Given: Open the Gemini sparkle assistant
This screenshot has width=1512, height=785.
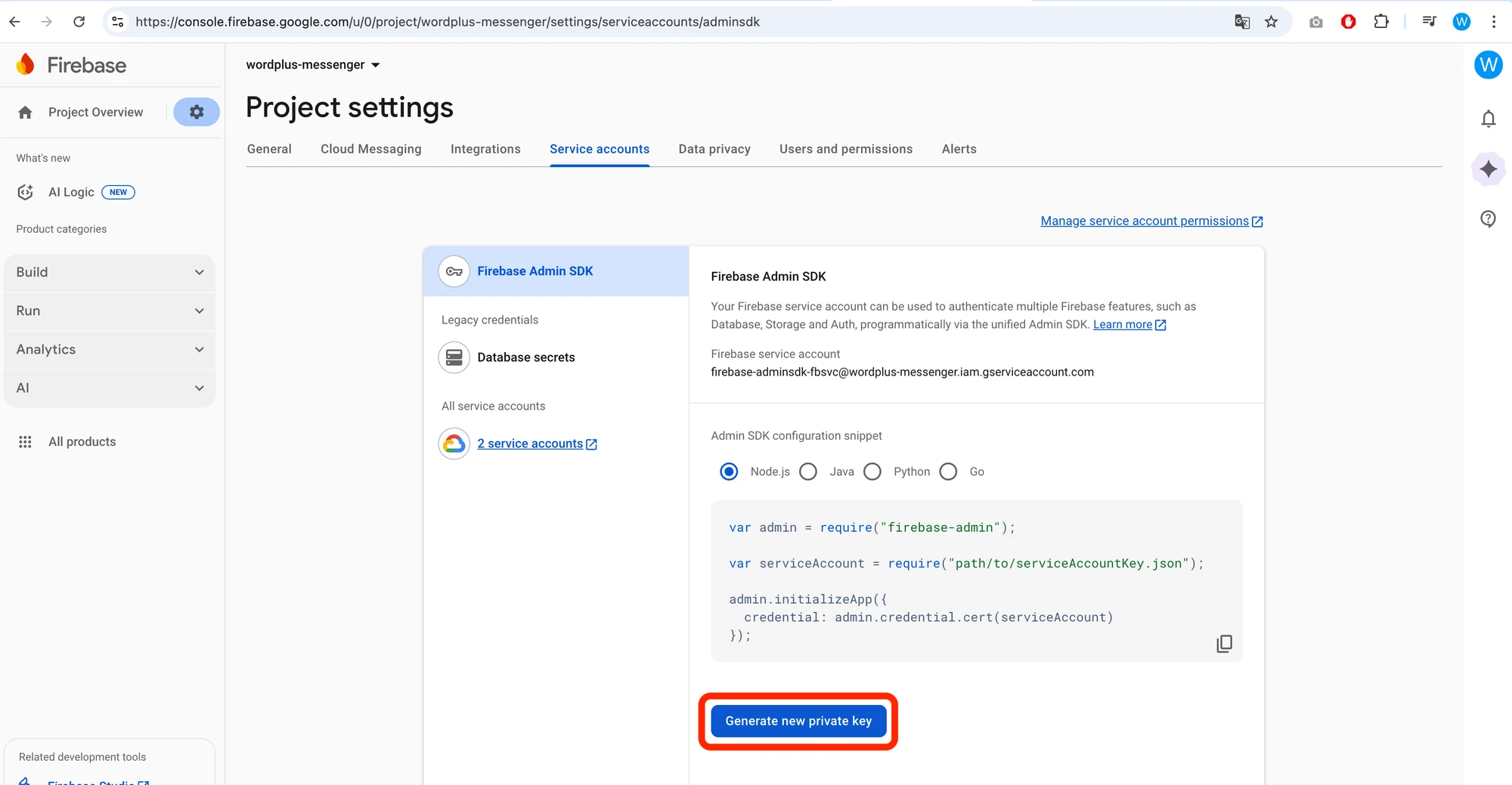Looking at the screenshot, I should pyautogui.click(x=1488, y=168).
